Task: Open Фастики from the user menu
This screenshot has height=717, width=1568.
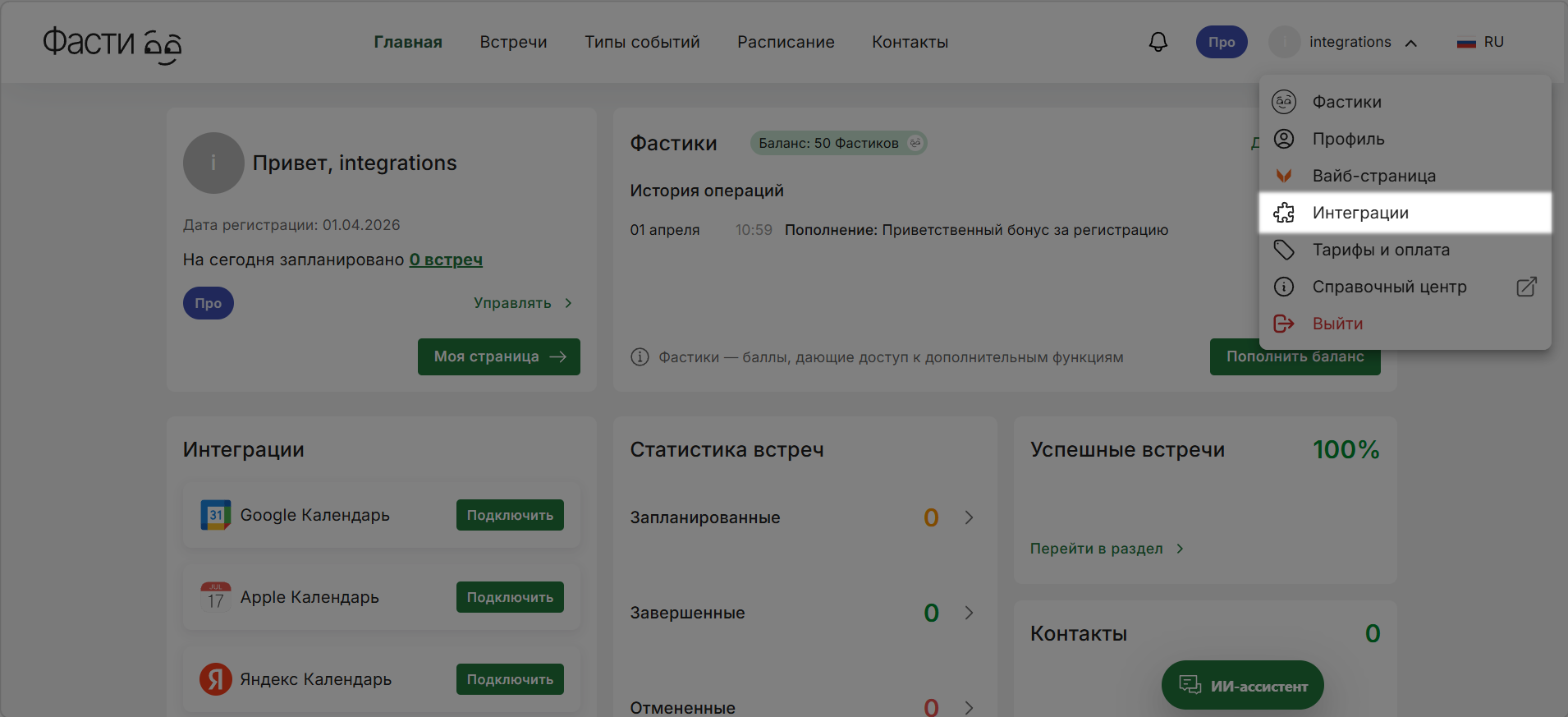Action: [x=1346, y=102]
